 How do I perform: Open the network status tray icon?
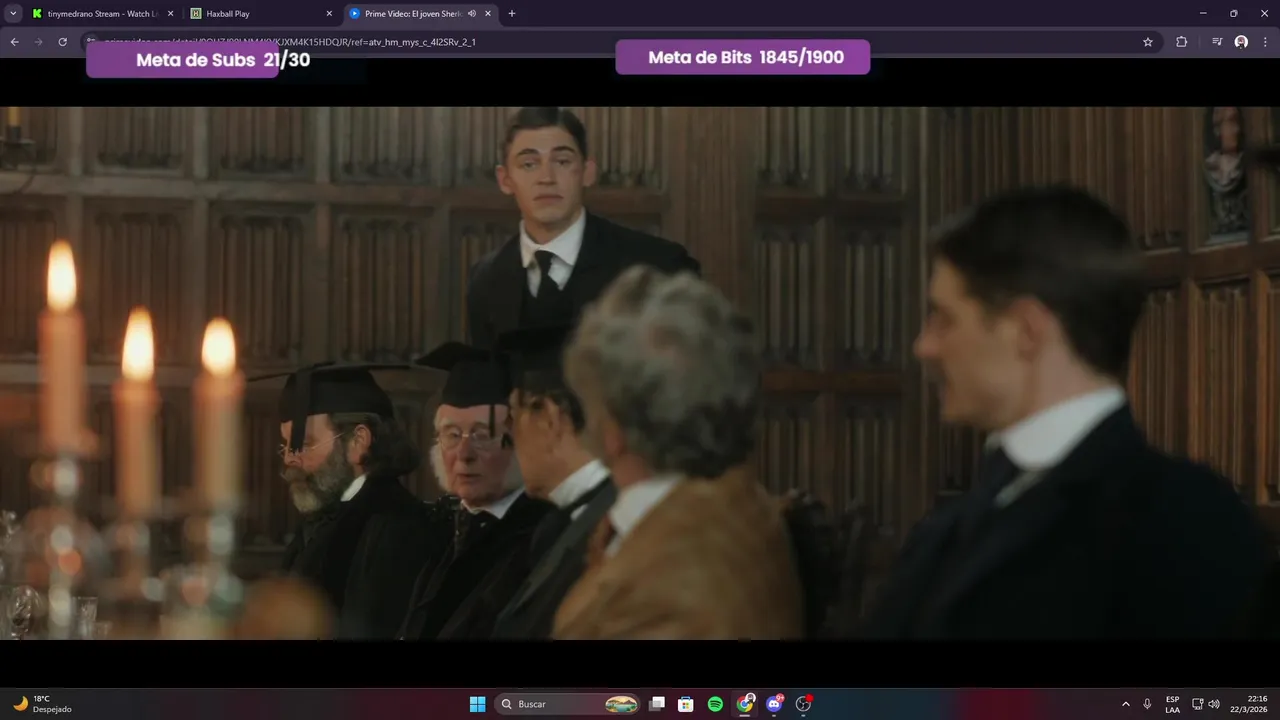1198,704
